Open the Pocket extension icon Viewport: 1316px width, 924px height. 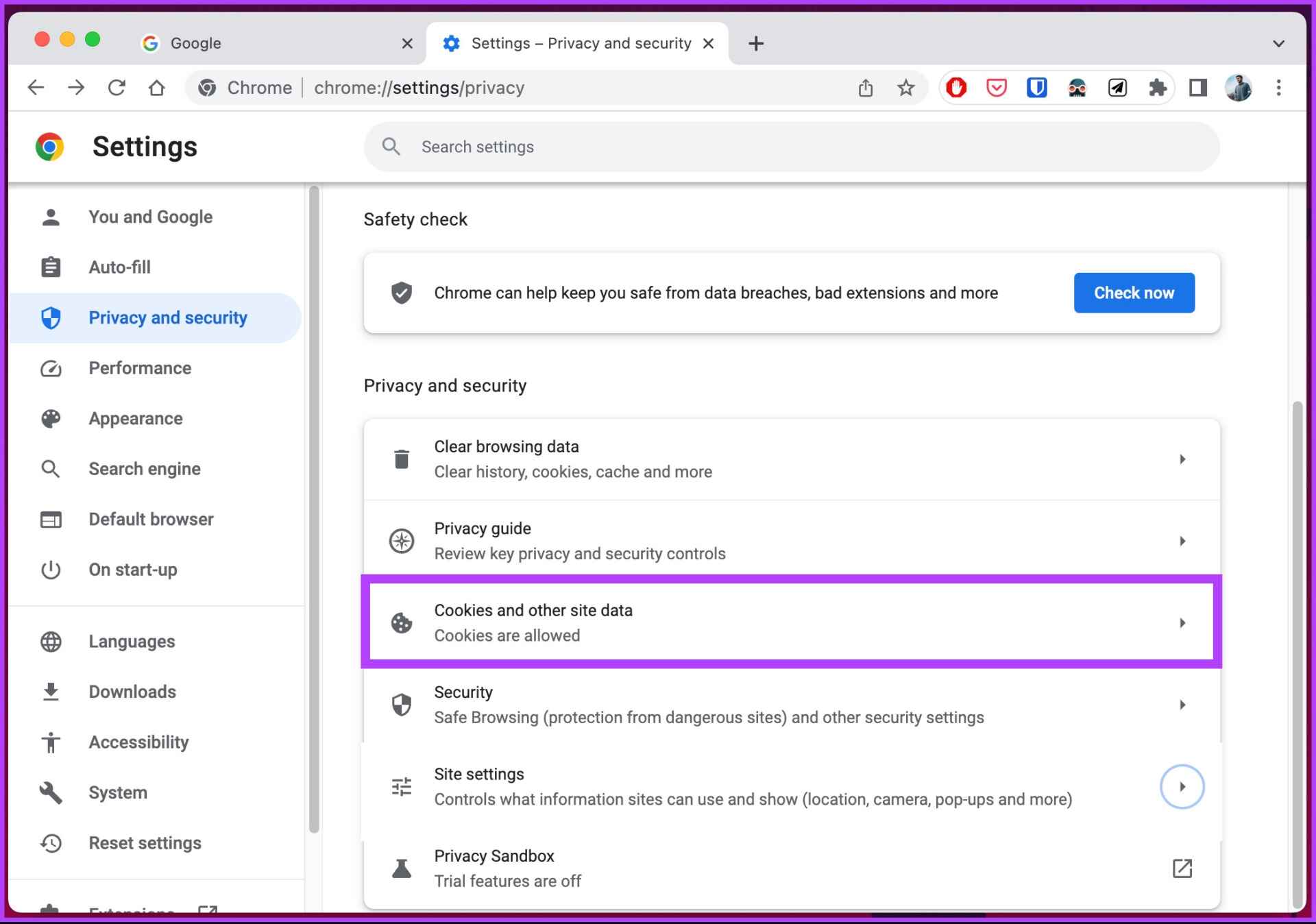click(996, 88)
